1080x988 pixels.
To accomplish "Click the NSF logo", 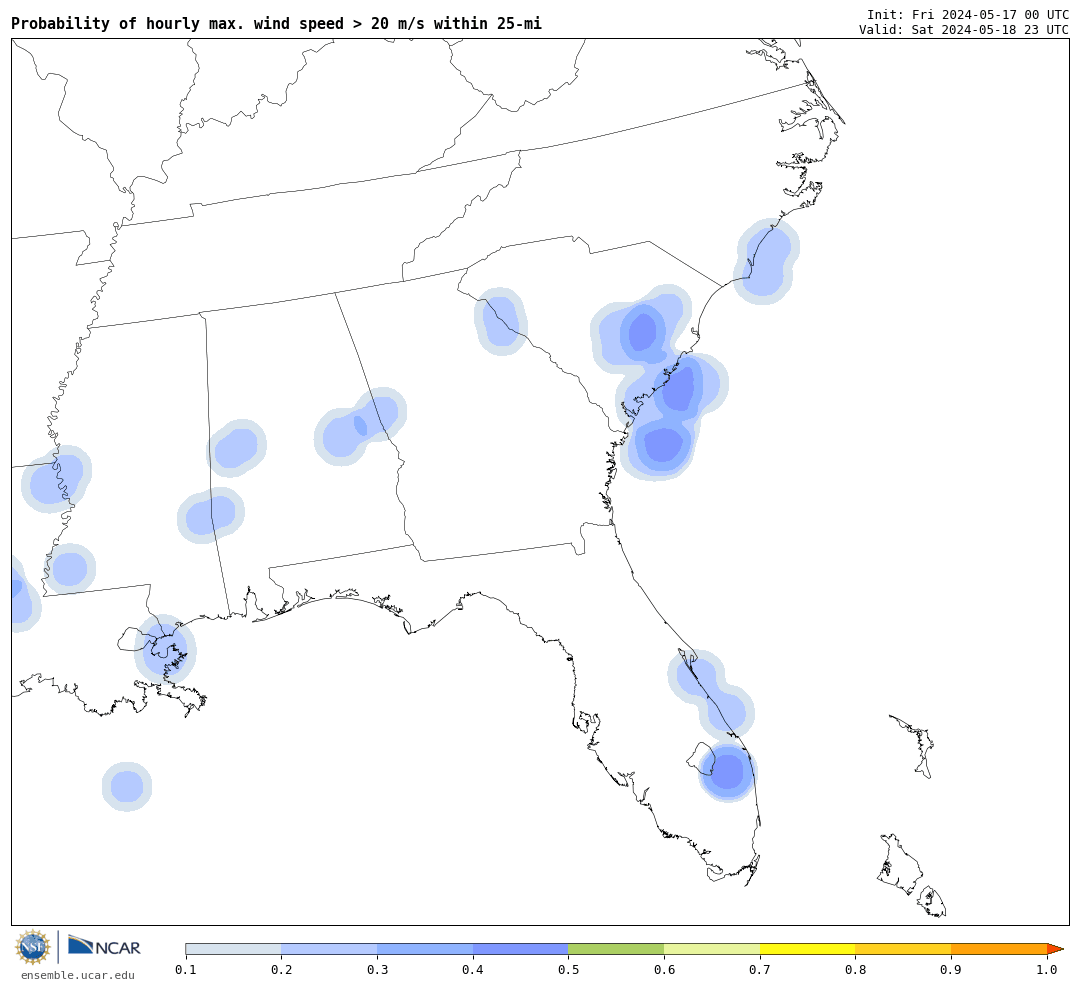I will (x=33, y=947).
